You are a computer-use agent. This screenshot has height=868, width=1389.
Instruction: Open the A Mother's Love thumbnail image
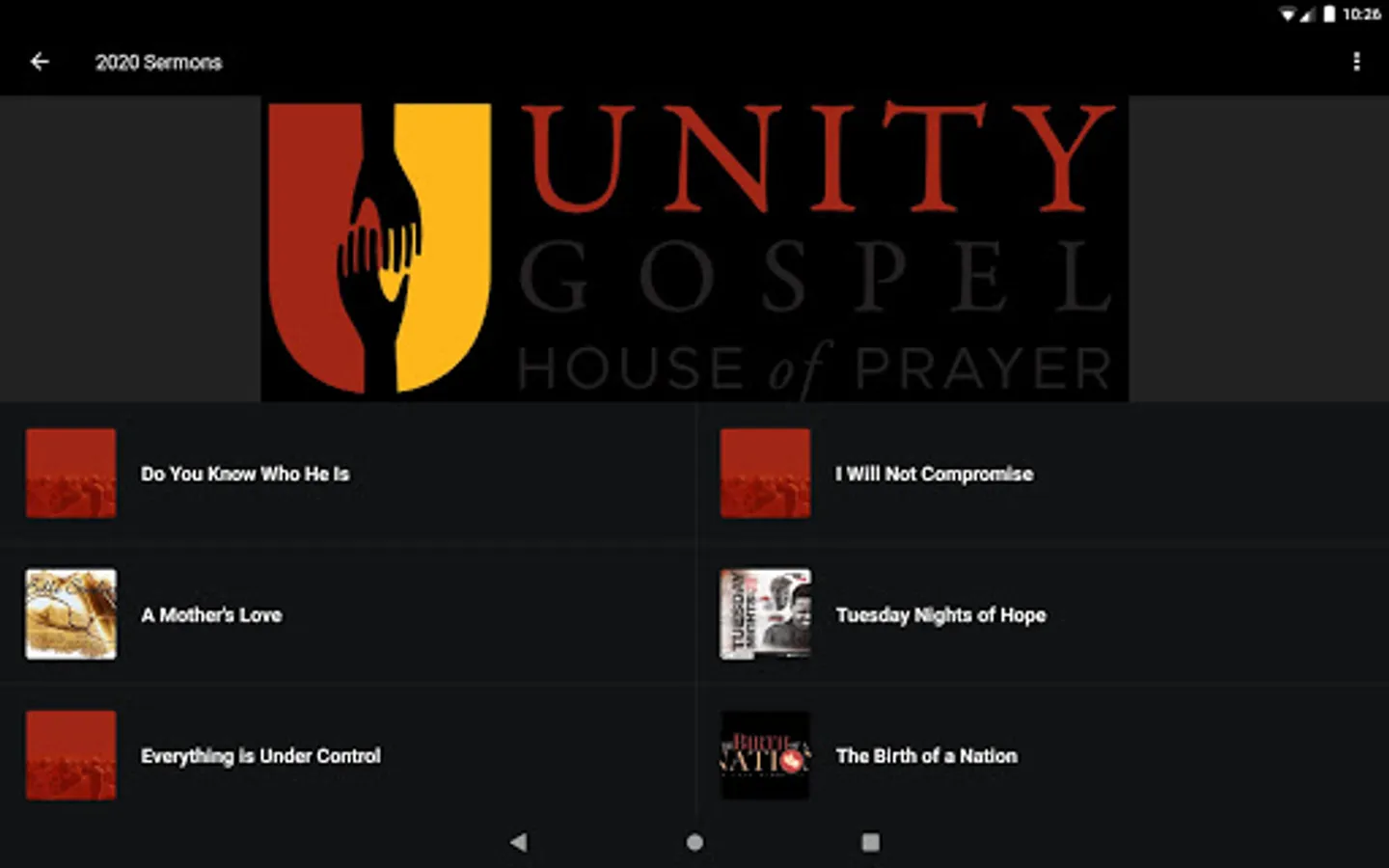pos(71,614)
